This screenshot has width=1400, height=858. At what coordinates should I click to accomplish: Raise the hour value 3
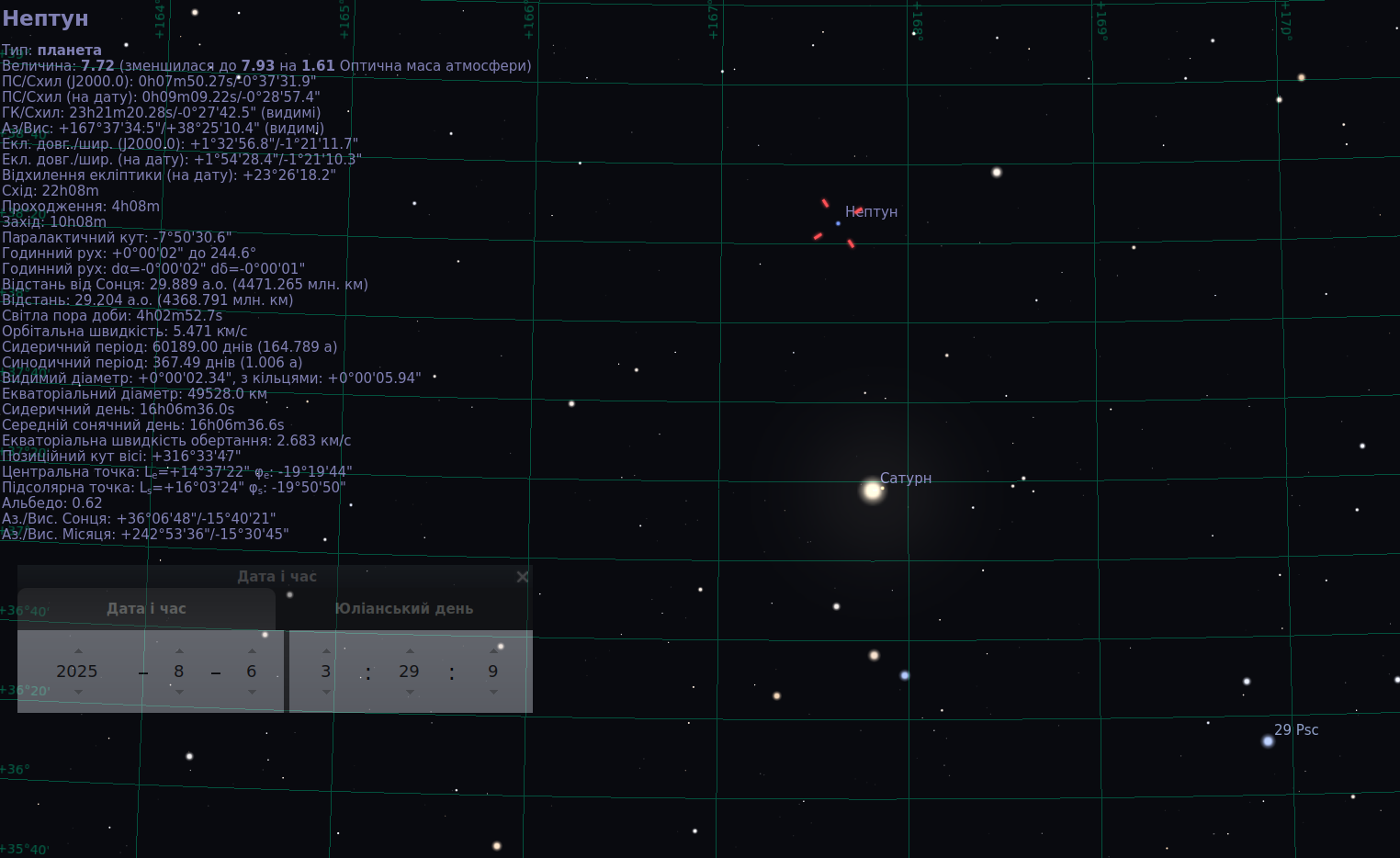(x=326, y=650)
